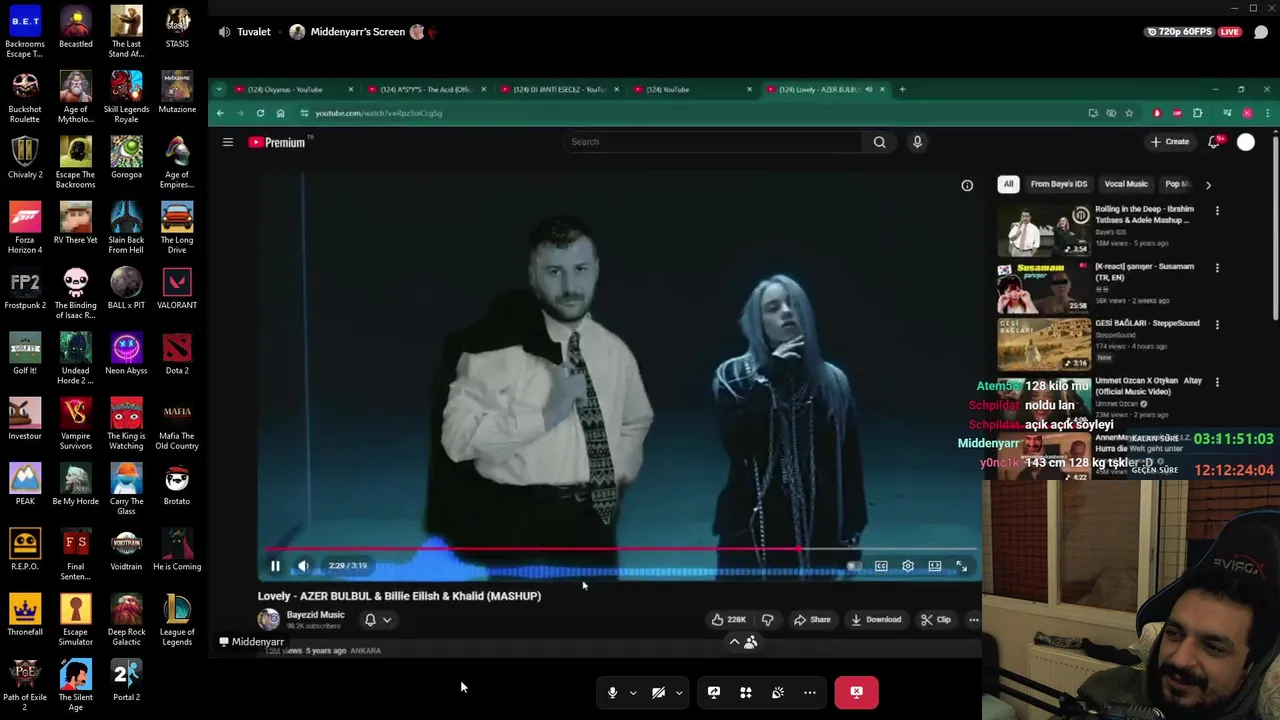The height and width of the screenshot is (720, 1280).
Task: Open the Rolling in the Deep mashup thumbnail
Action: (1044, 231)
